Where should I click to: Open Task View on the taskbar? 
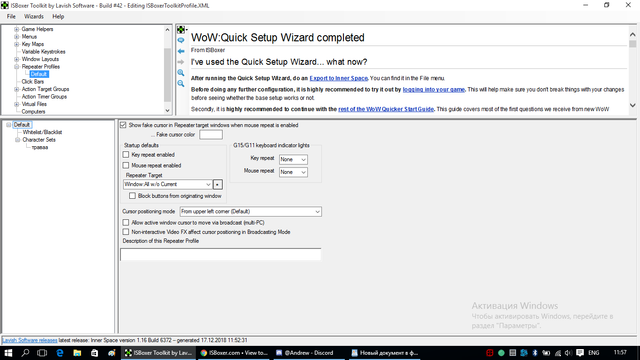(x=42, y=353)
